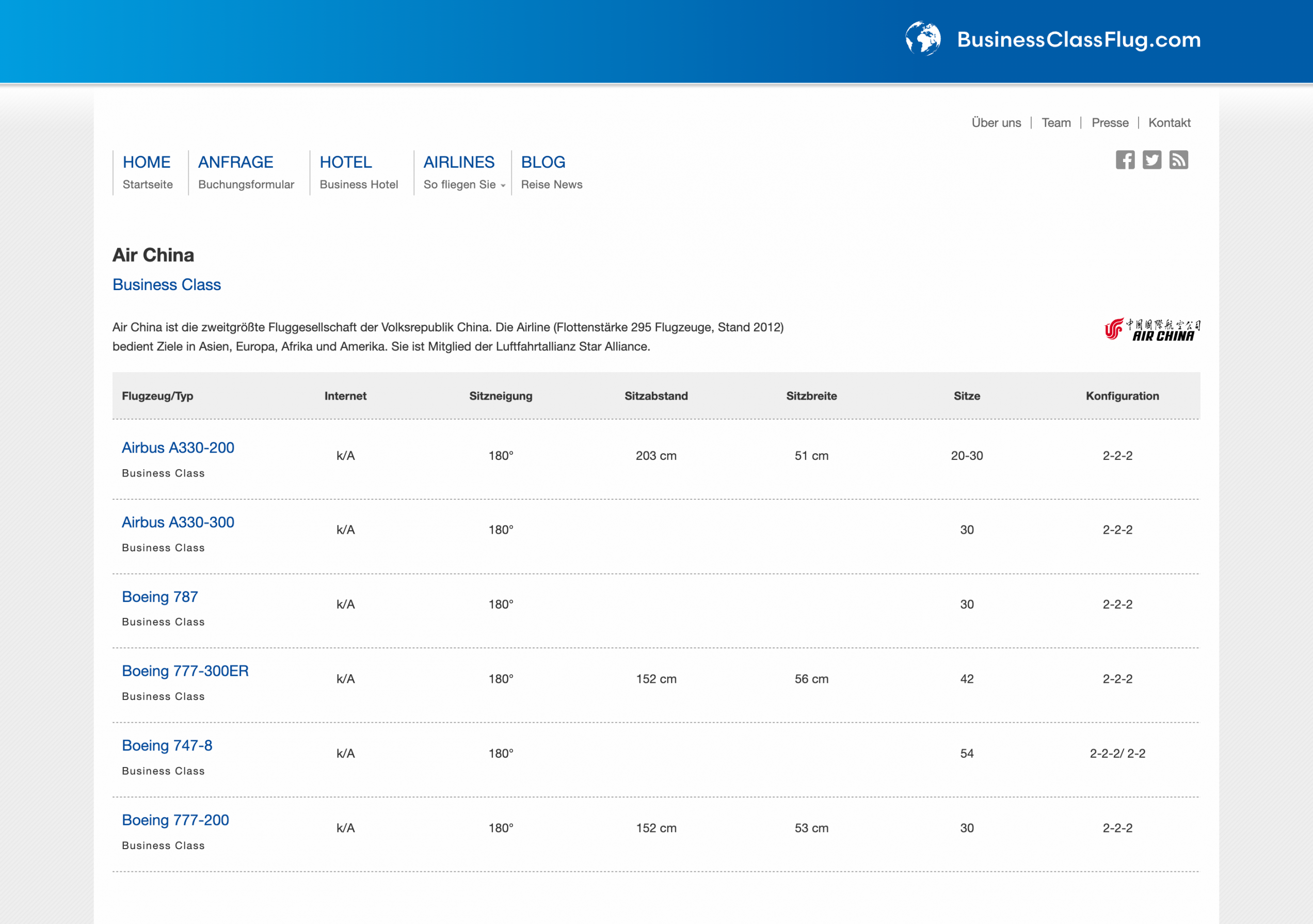Screen dimensions: 1313x924
Task: Open the BLOG Reise News menu
Action: point(543,163)
